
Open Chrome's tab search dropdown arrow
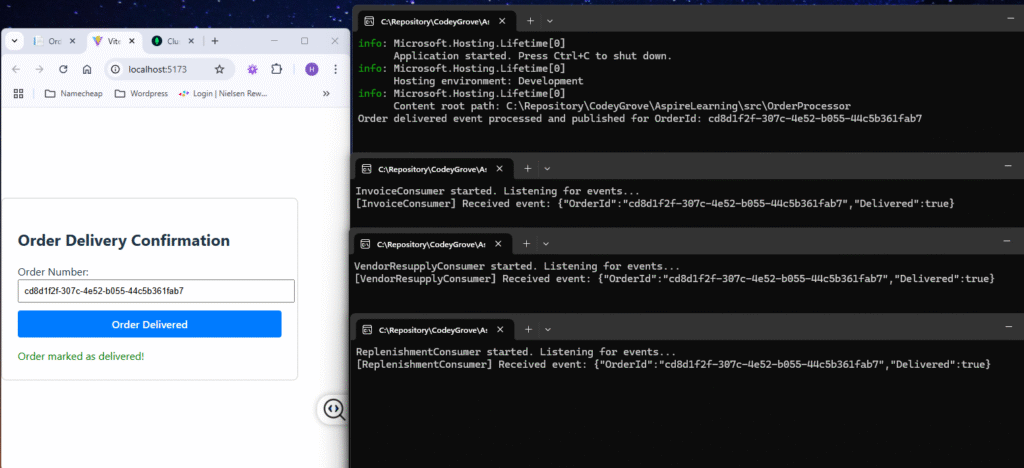[14, 41]
